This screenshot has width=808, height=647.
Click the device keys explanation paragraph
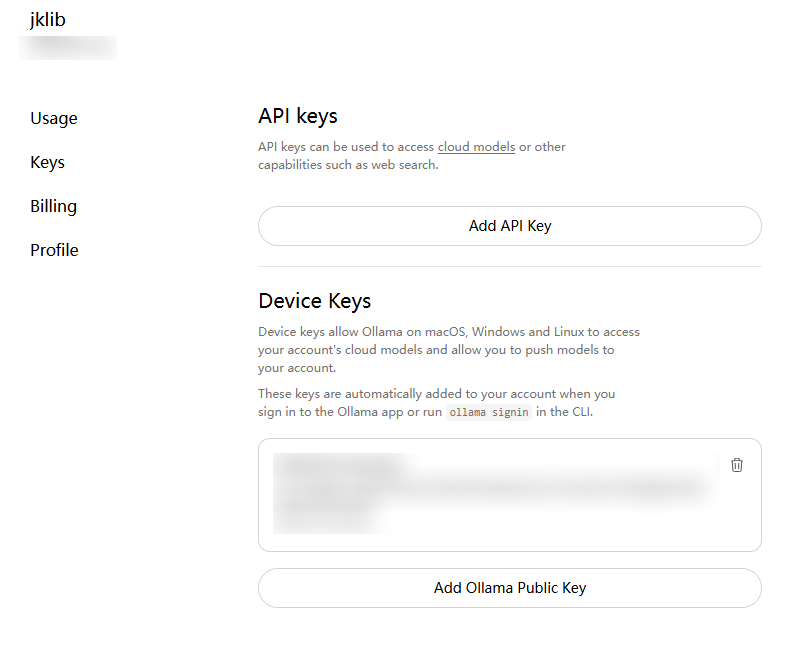coord(449,350)
